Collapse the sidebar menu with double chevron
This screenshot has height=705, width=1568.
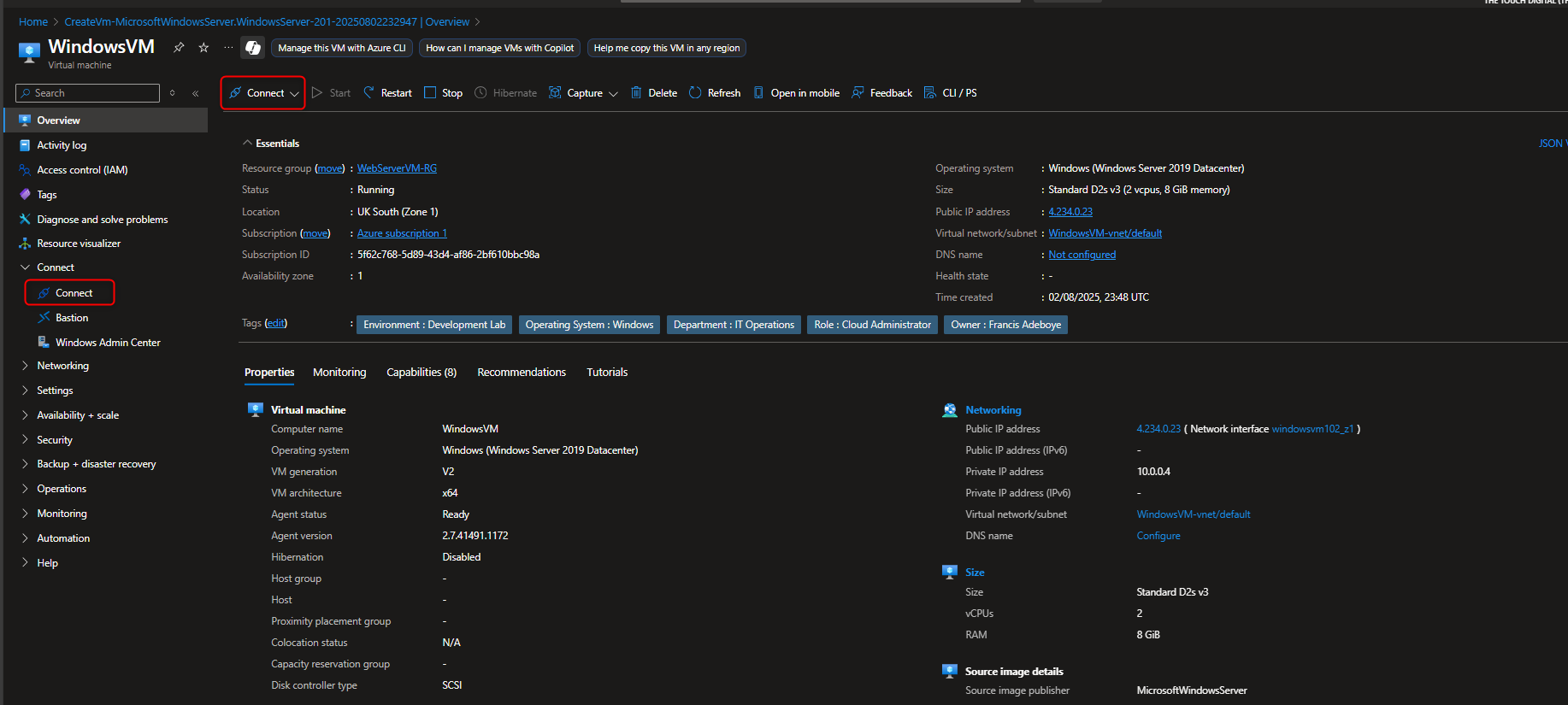point(196,93)
